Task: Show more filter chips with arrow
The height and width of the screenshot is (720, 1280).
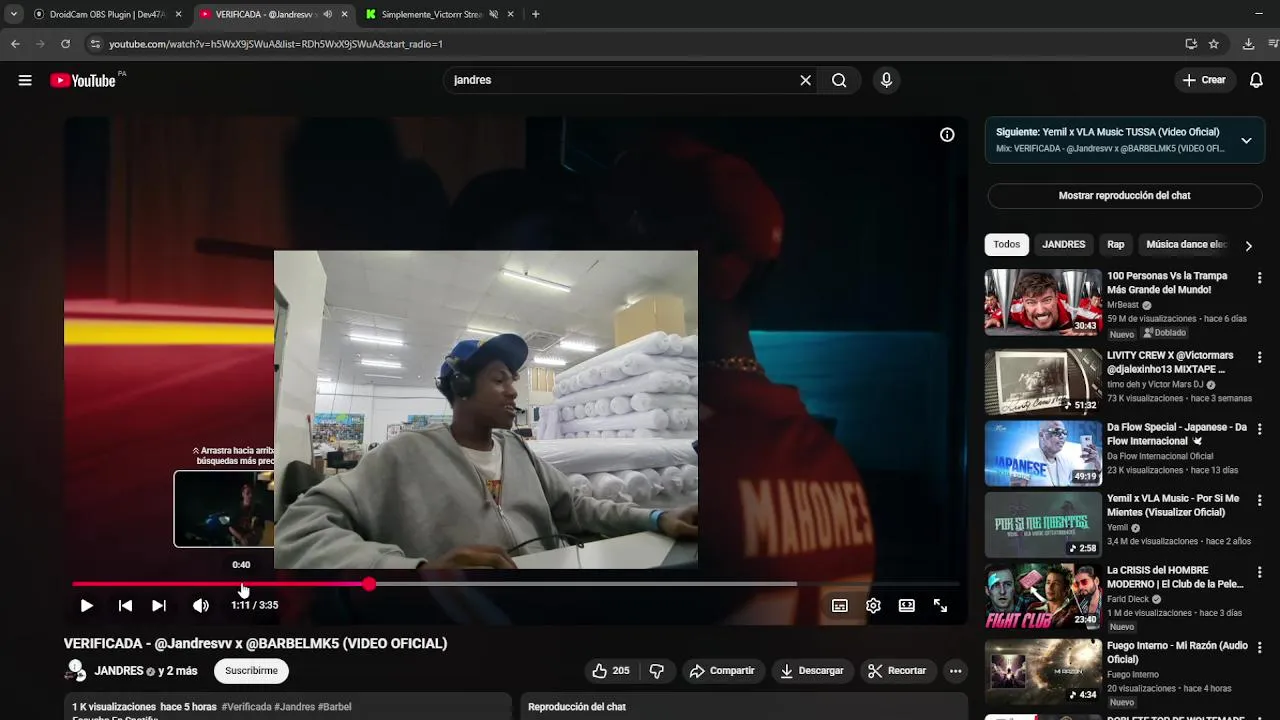Action: click(1248, 245)
